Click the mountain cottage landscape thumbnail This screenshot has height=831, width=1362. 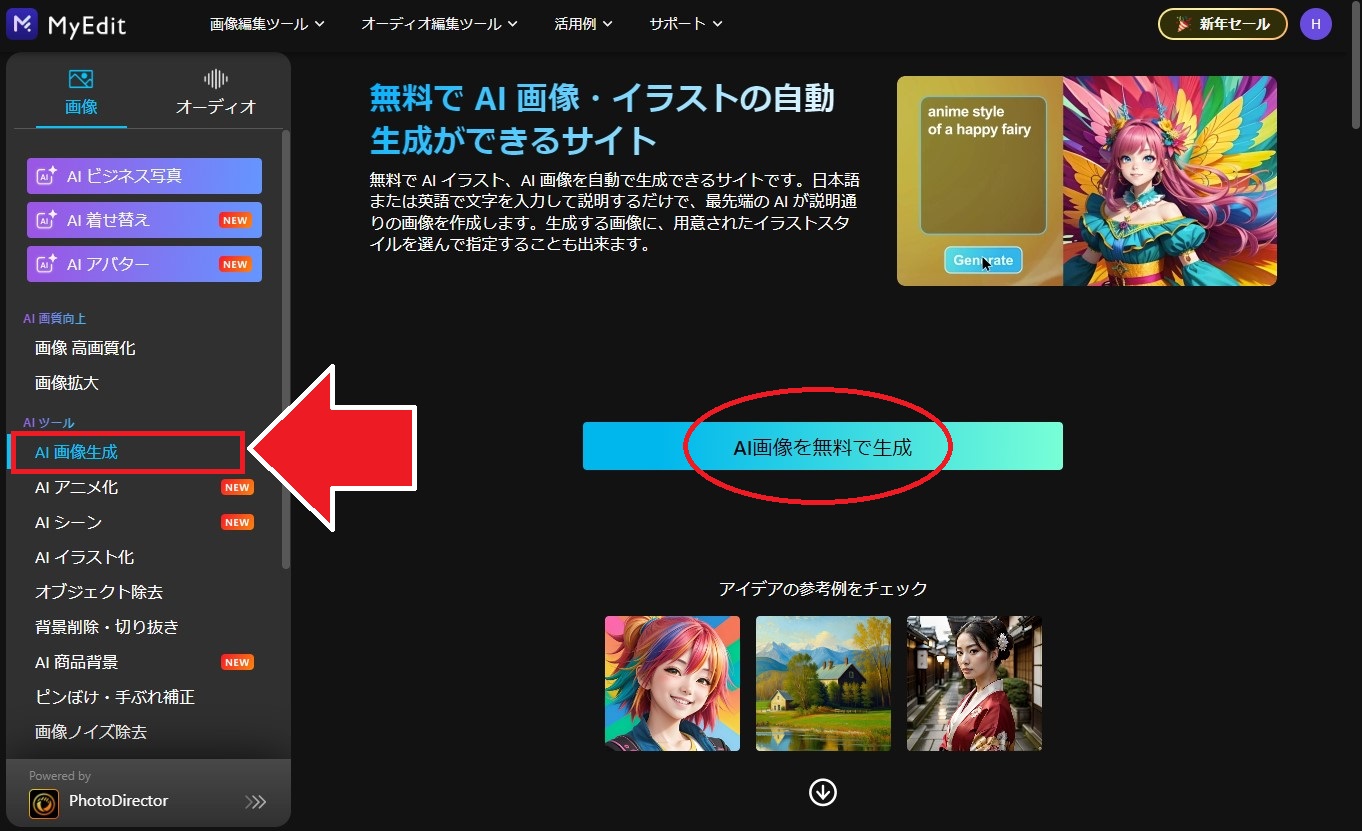[823, 684]
